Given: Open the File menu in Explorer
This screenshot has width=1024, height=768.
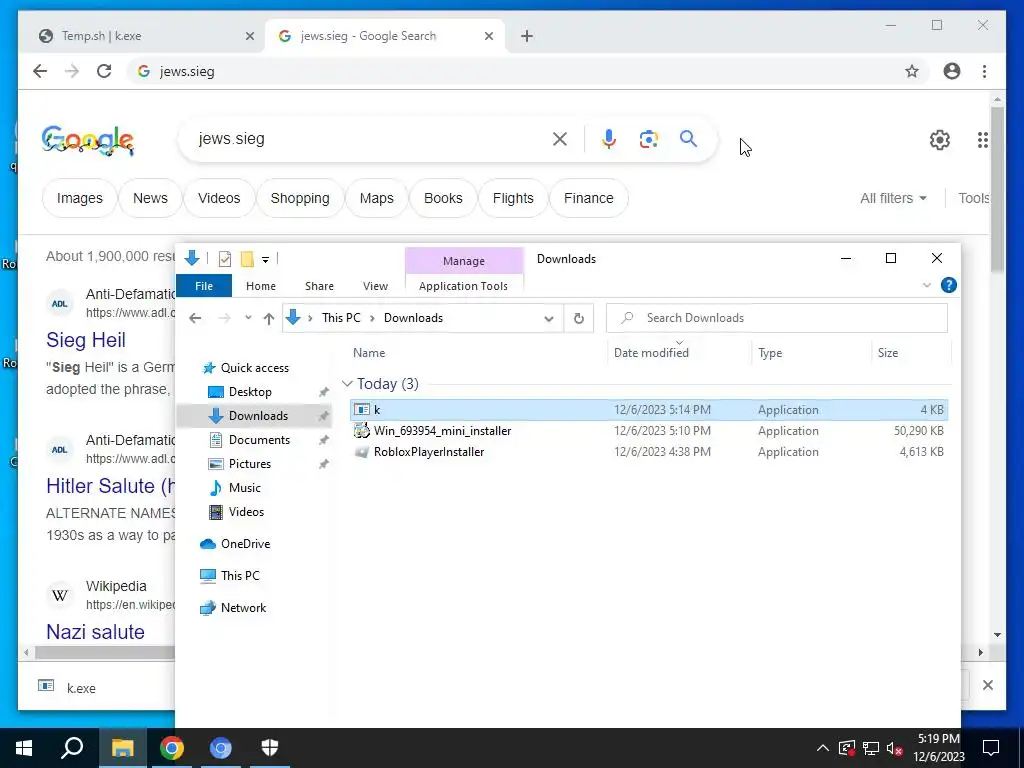Looking at the screenshot, I should click(204, 286).
